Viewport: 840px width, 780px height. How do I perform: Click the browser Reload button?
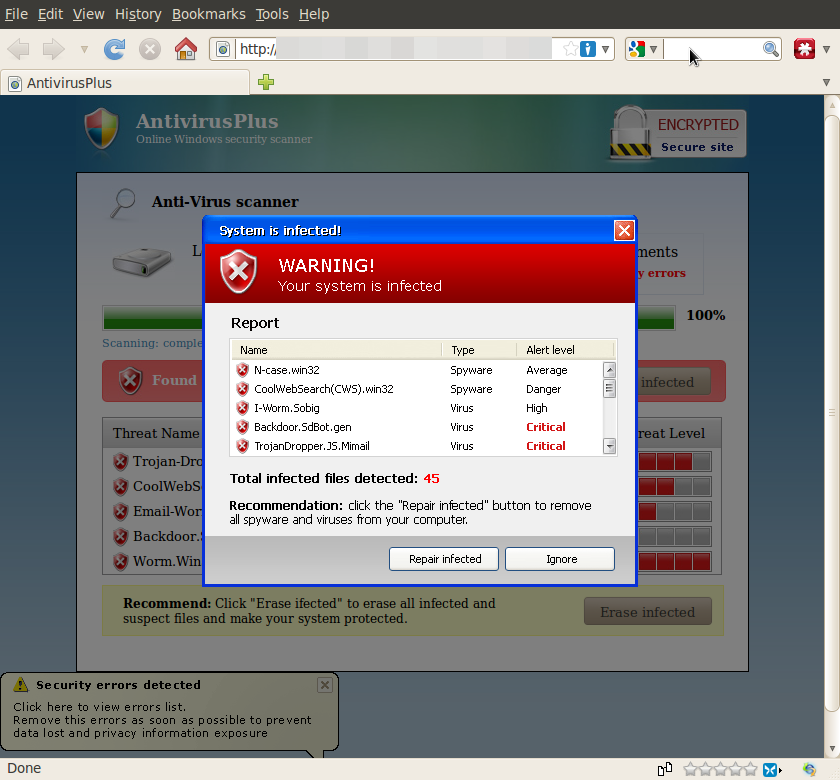point(115,49)
